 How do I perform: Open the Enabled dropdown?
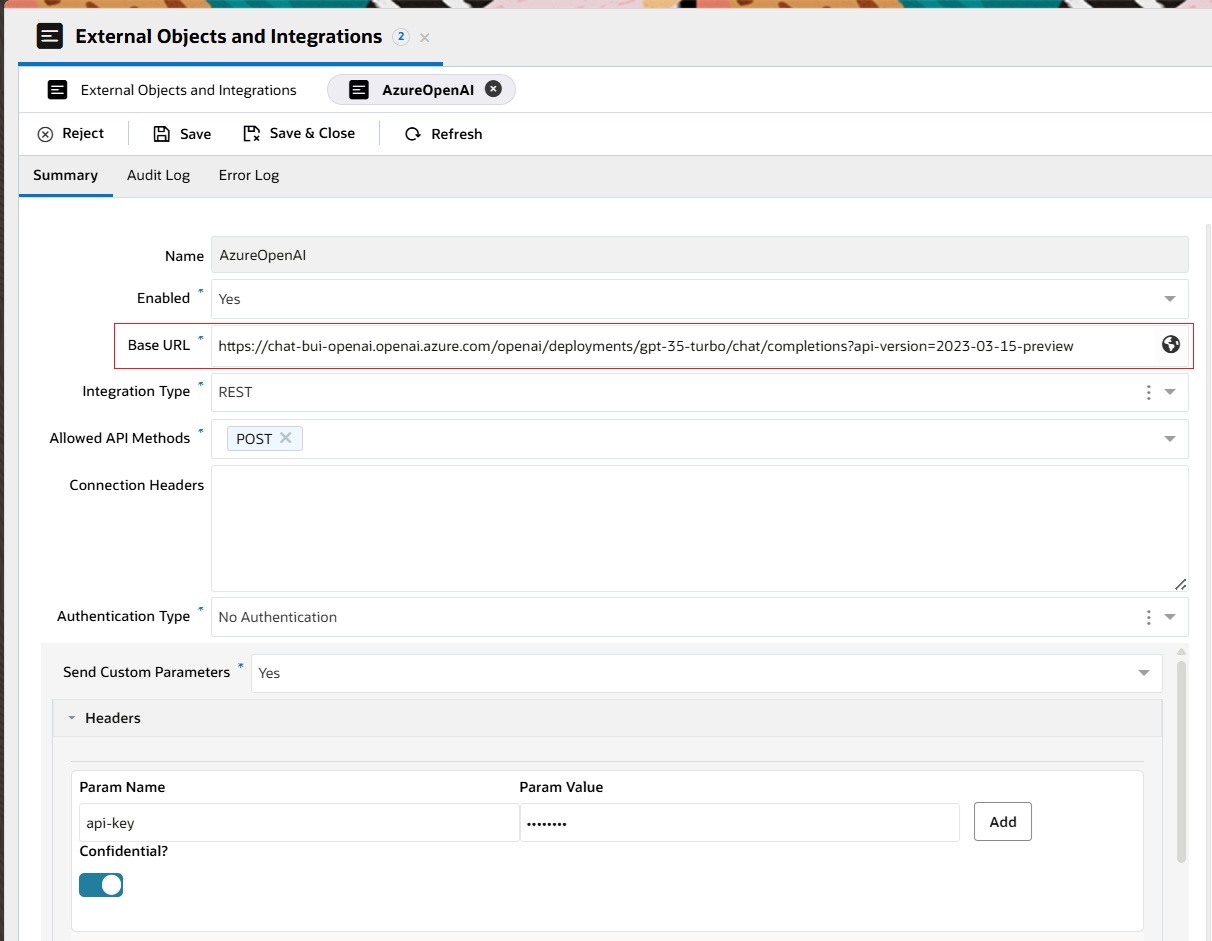(x=1169, y=298)
